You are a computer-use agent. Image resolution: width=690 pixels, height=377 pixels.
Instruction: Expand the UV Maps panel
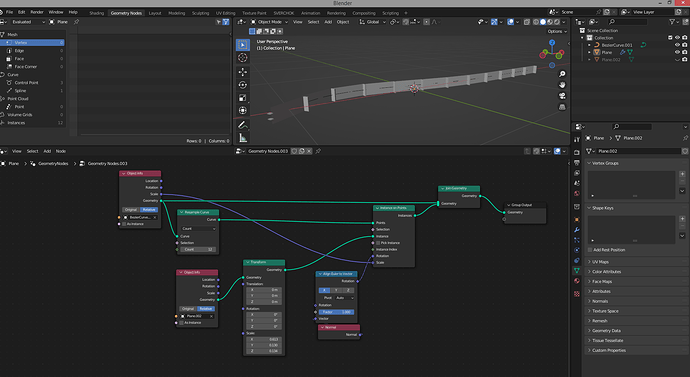point(600,262)
